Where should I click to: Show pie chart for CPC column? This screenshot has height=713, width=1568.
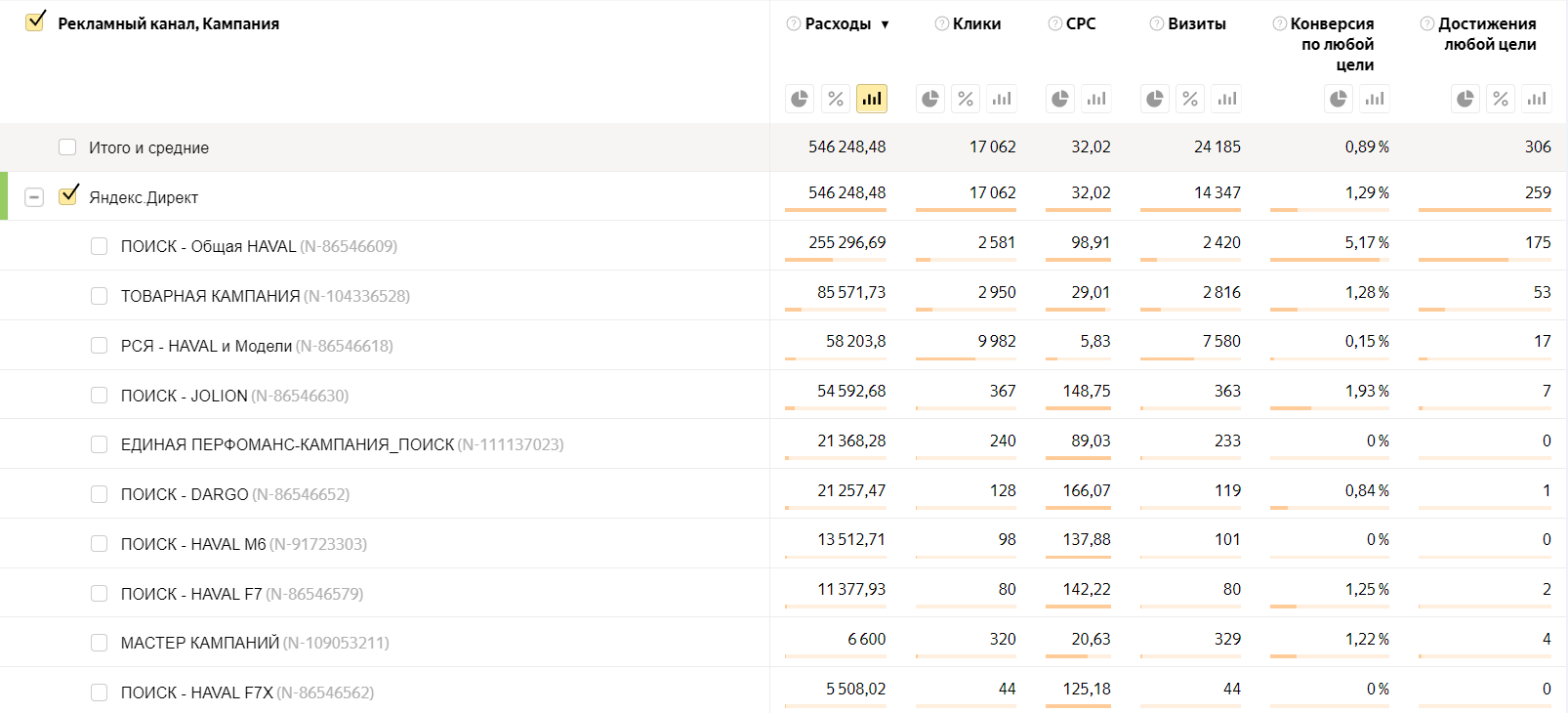[1060, 99]
